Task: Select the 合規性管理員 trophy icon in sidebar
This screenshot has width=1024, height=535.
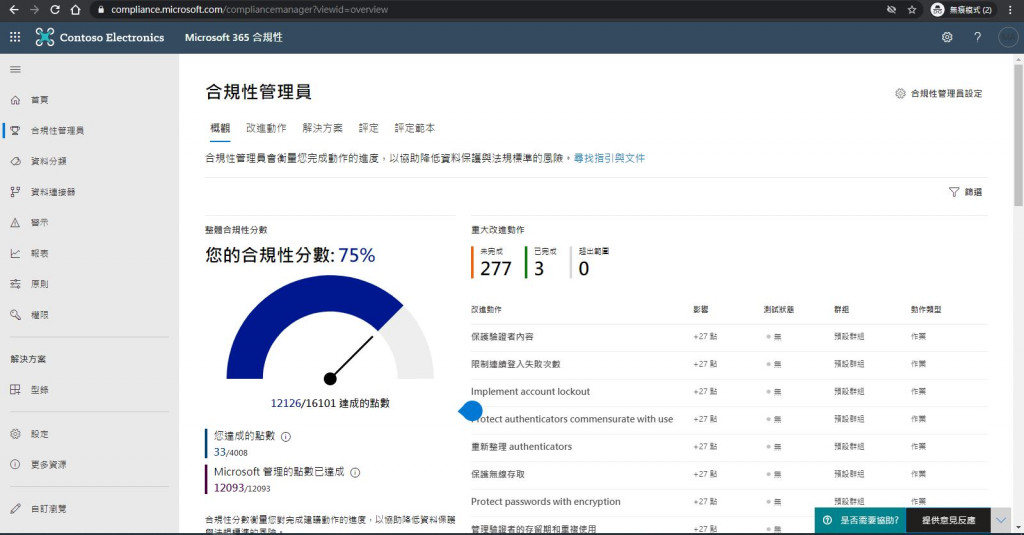Action: (15, 131)
